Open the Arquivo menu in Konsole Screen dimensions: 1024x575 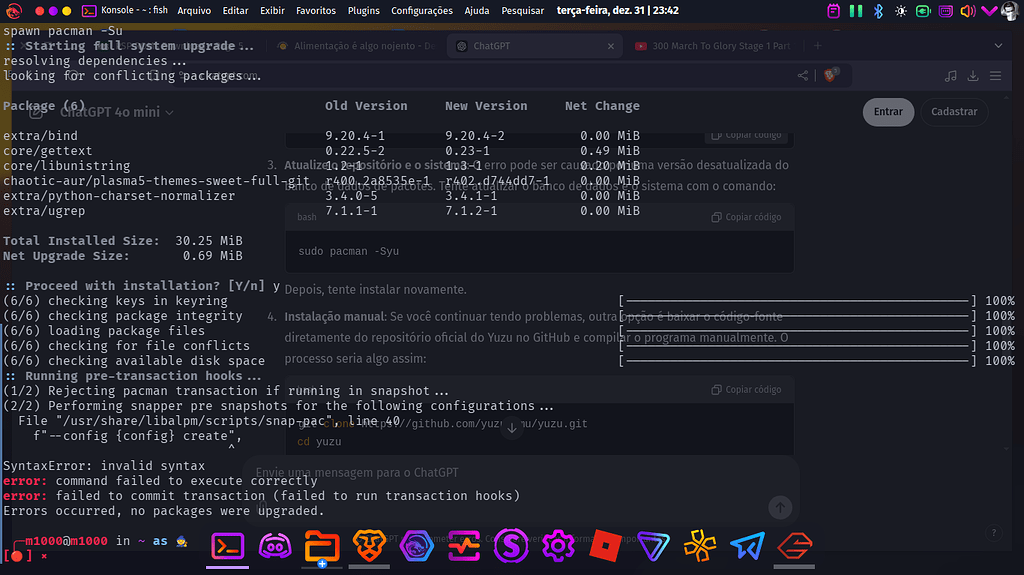194,10
